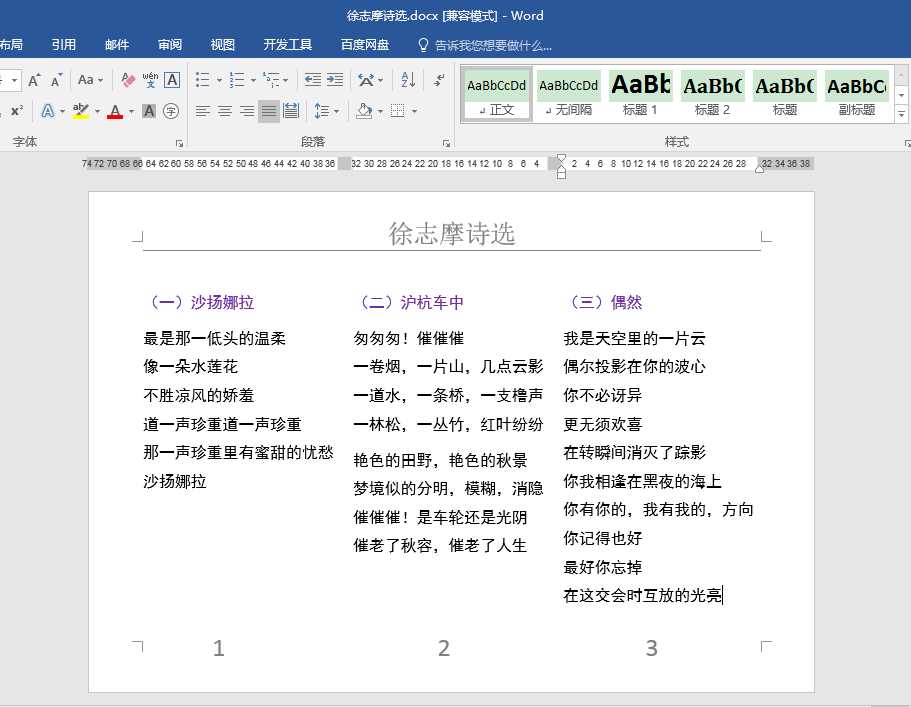Clear formatting with the eraser icon

click(127, 81)
